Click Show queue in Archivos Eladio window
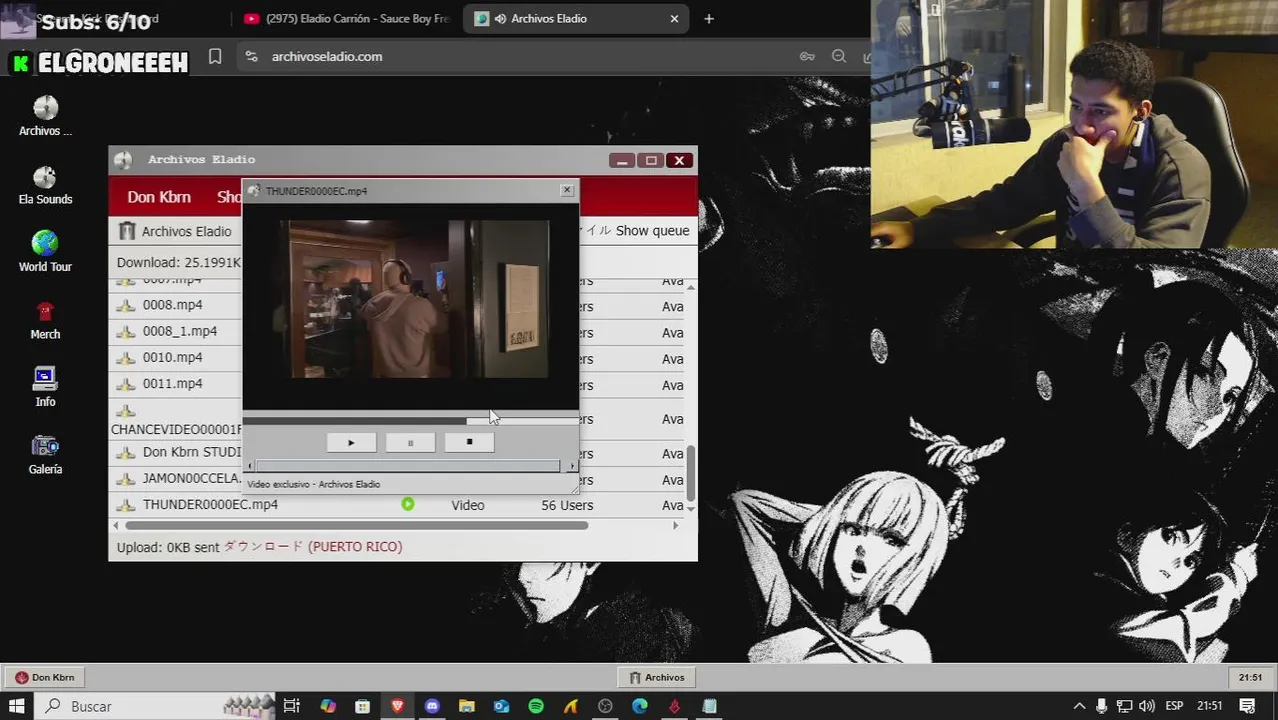The height and width of the screenshot is (720, 1278). [652, 231]
